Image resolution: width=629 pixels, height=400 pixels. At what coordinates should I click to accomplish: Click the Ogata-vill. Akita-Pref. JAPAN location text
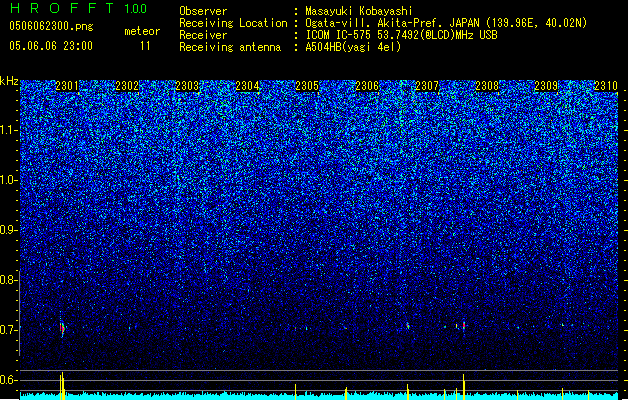[x=446, y=23]
